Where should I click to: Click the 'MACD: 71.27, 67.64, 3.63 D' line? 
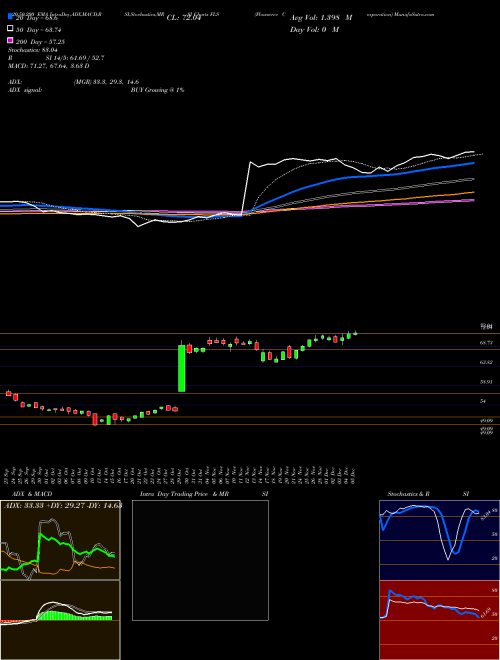point(49,66)
